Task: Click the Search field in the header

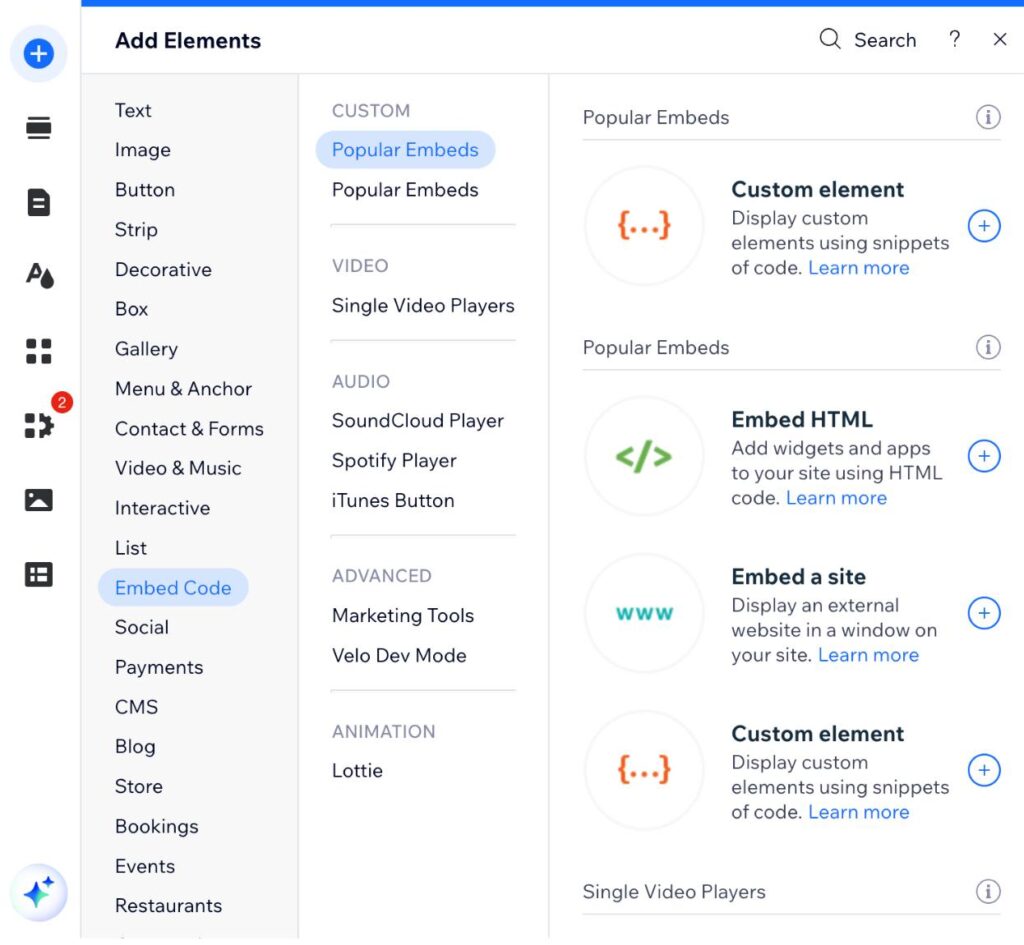Action: coord(869,40)
